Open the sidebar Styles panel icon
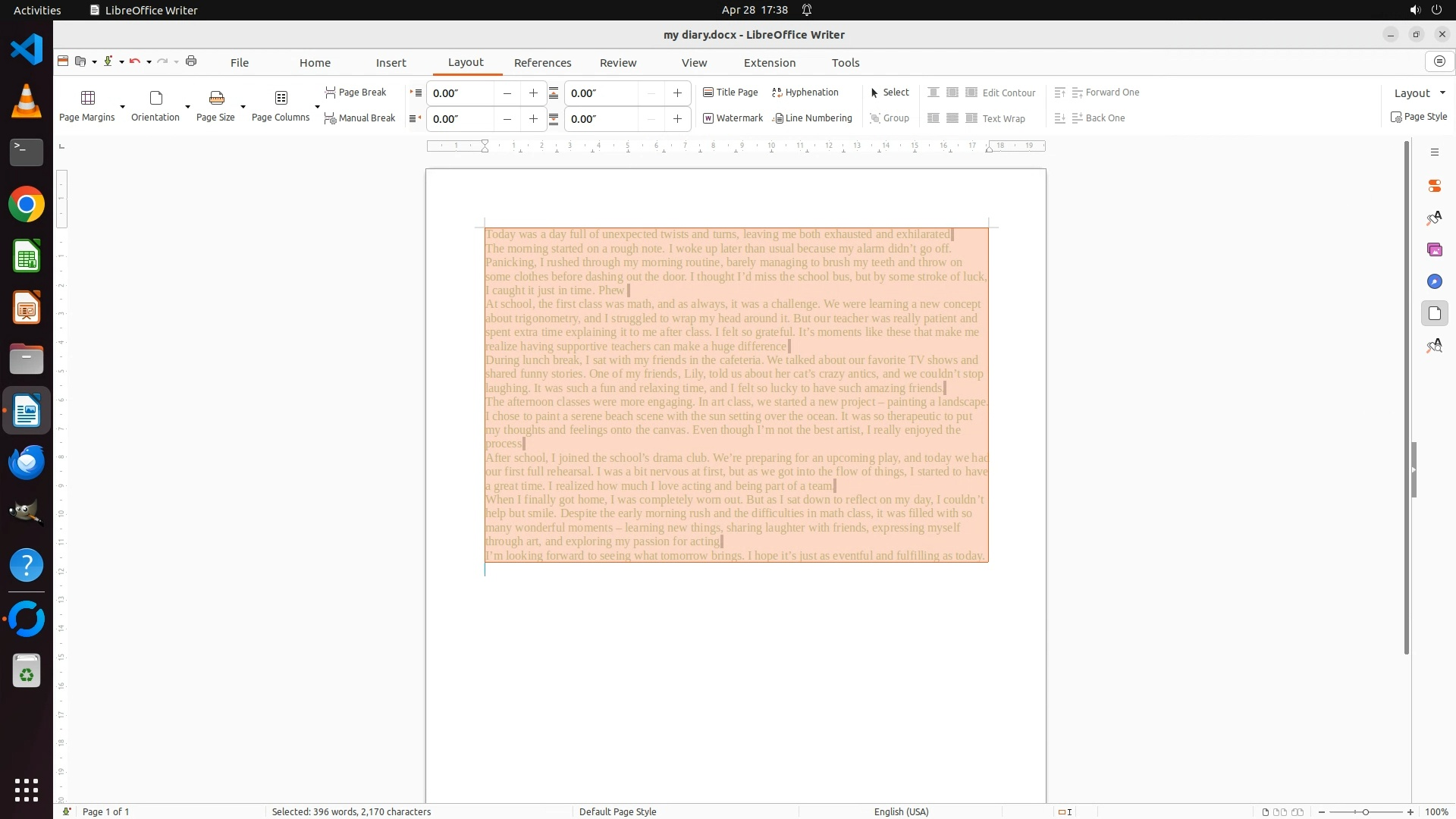This screenshot has height=819, width=1456. tap(1434, 218)
